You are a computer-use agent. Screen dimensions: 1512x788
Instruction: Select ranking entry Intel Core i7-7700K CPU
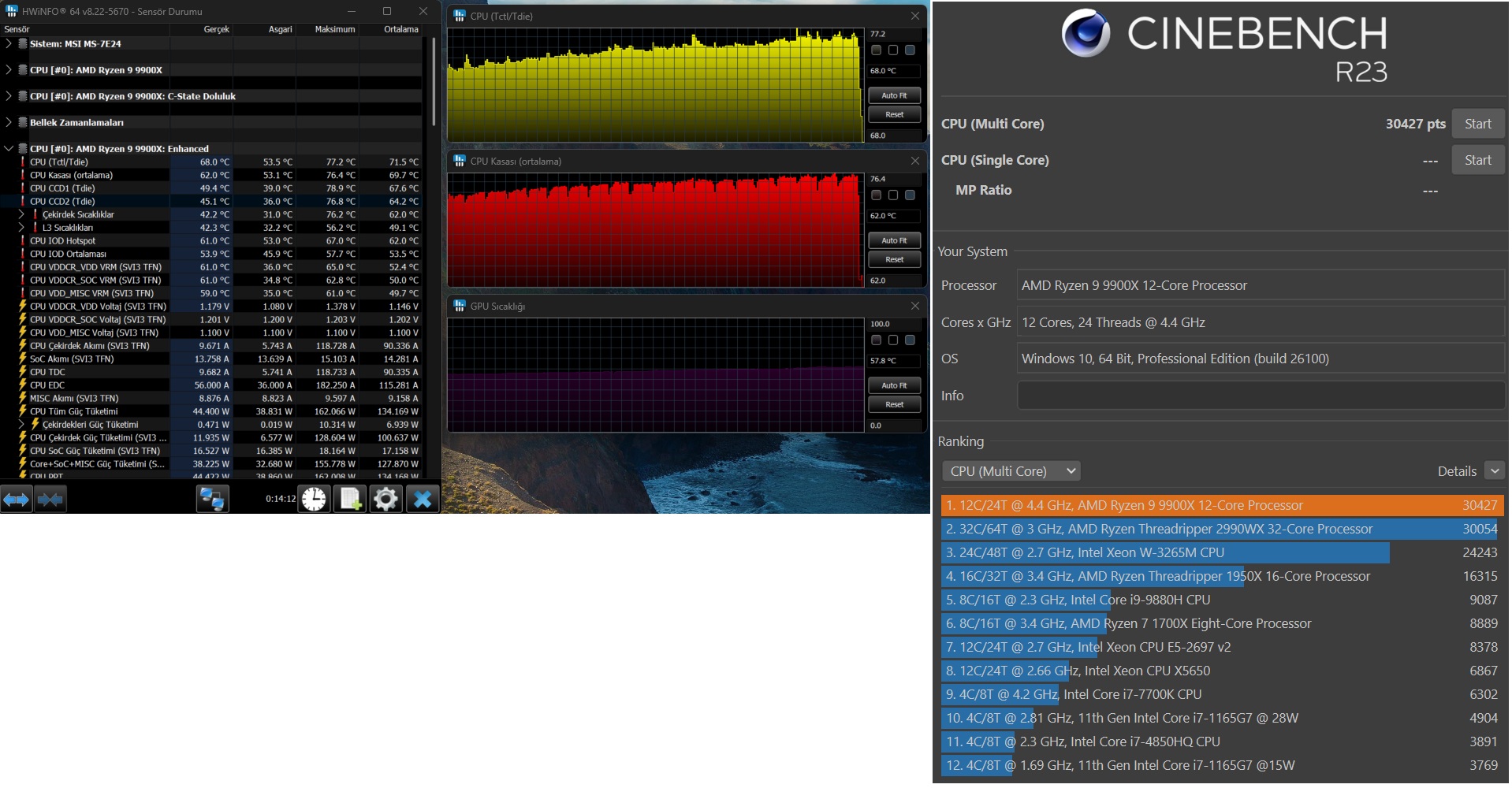tap(1222, 694)
